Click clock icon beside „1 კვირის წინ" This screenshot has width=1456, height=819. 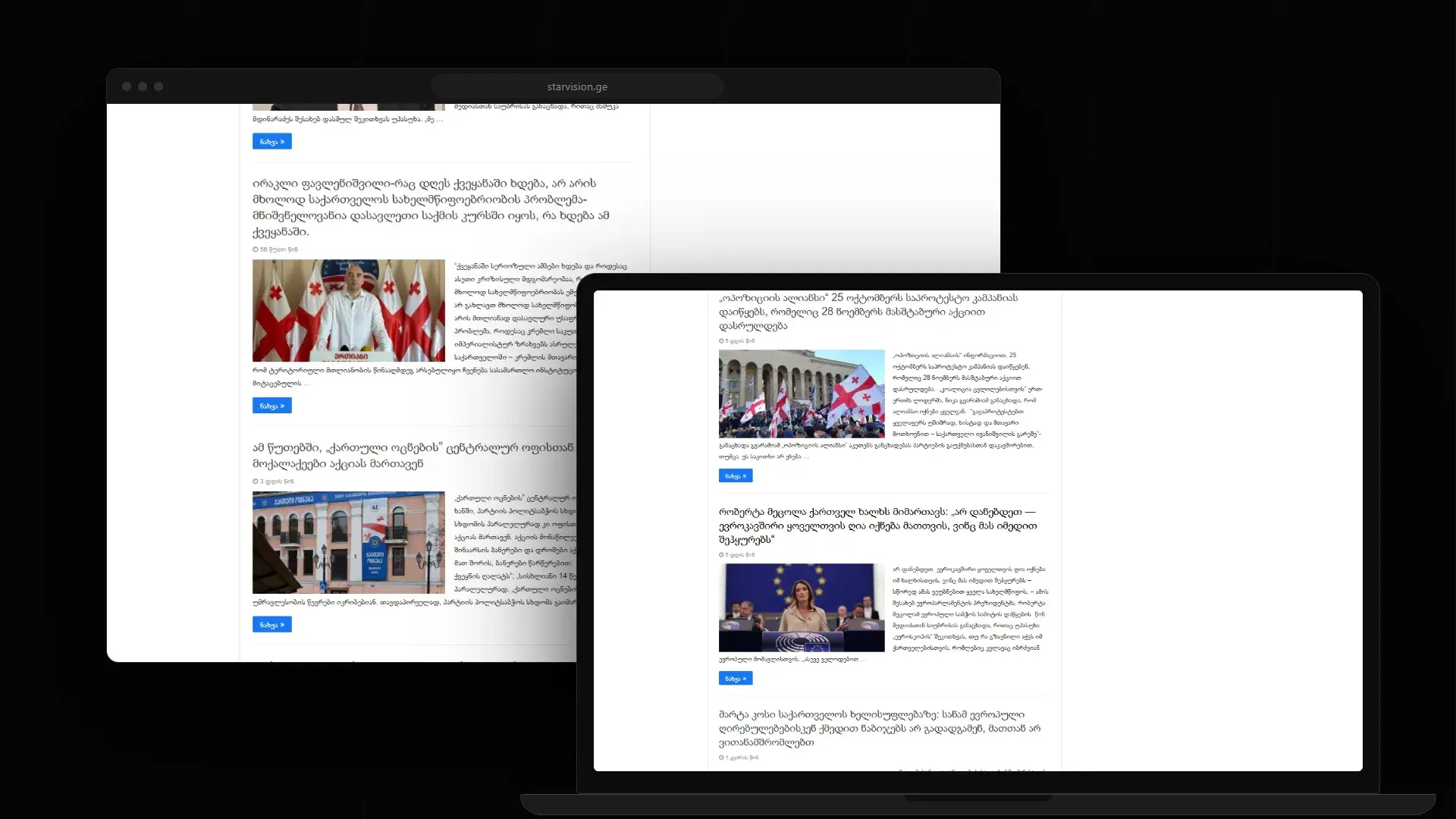pos(721,758)
